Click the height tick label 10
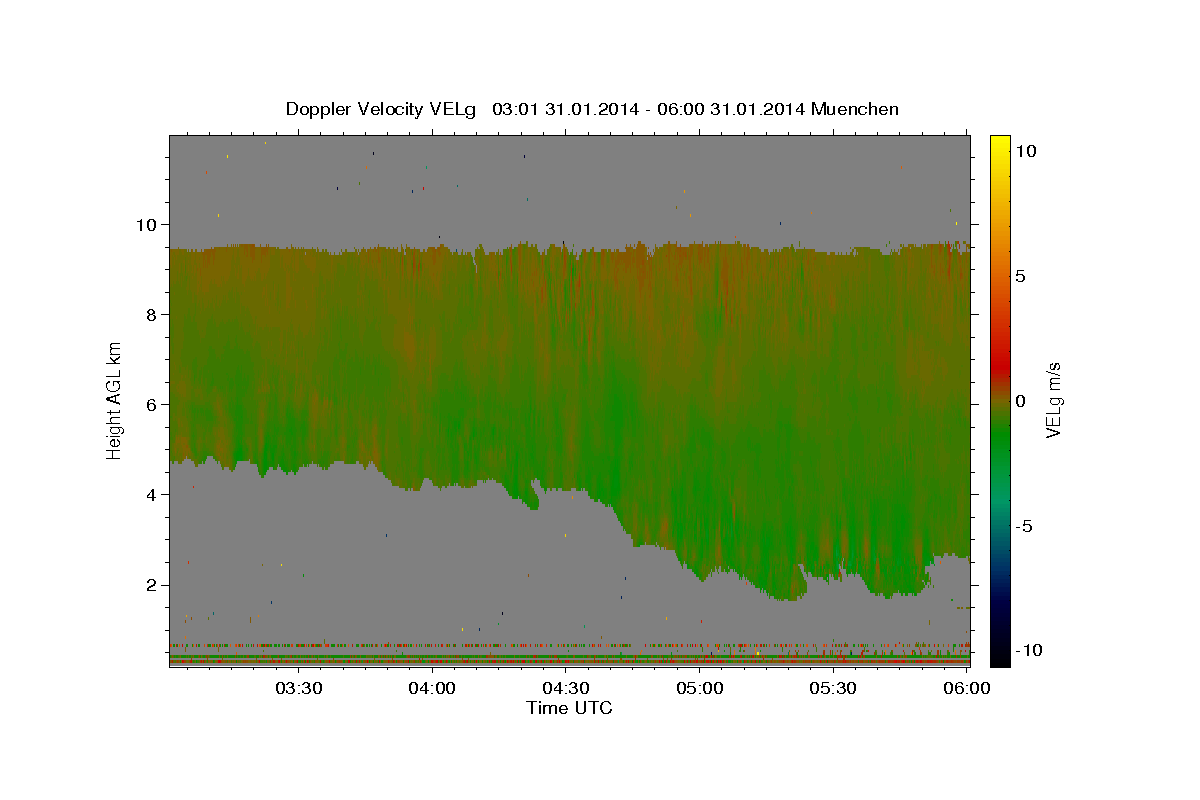1200x800 pixels. 149,224
